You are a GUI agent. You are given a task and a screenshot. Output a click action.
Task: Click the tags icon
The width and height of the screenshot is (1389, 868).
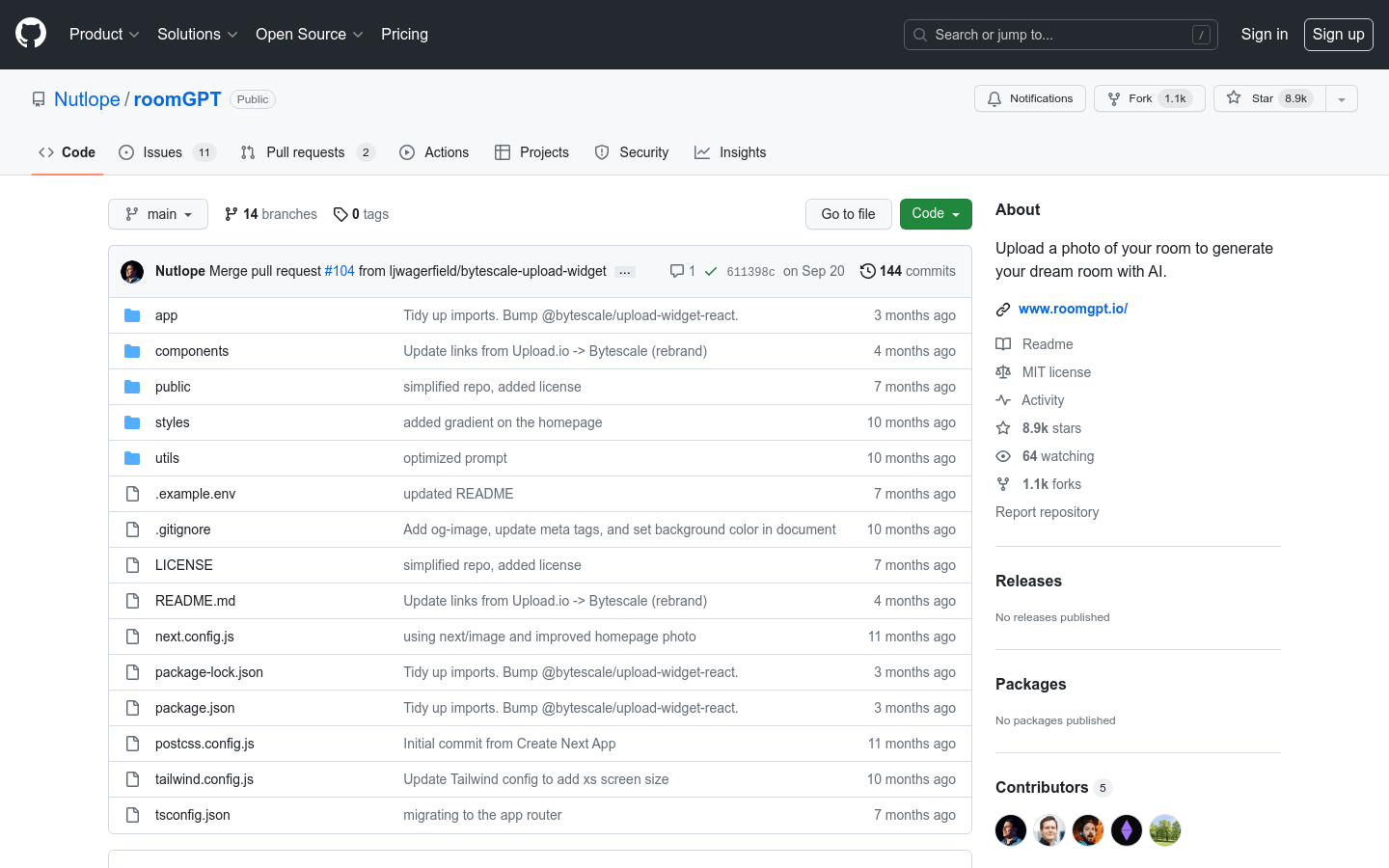point(340,214)
